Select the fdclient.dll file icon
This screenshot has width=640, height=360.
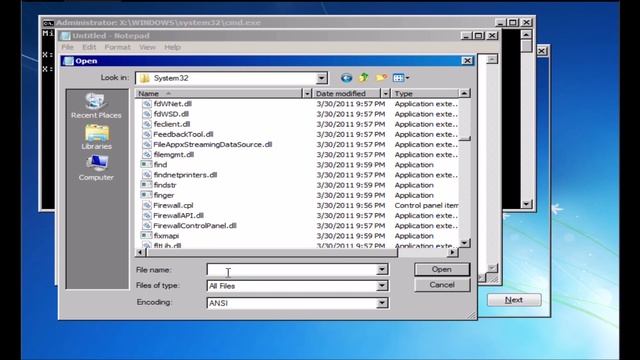tap(147, 124)
